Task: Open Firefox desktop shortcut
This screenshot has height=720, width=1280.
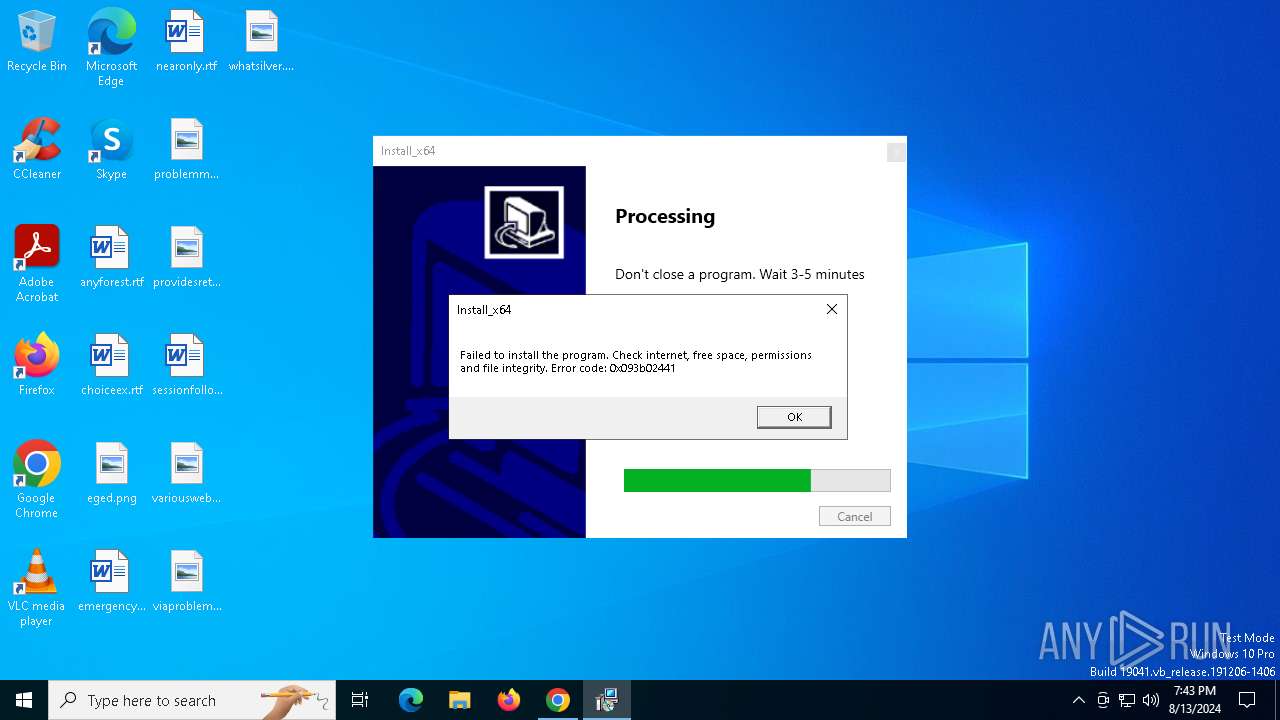Action: [37, 366]
